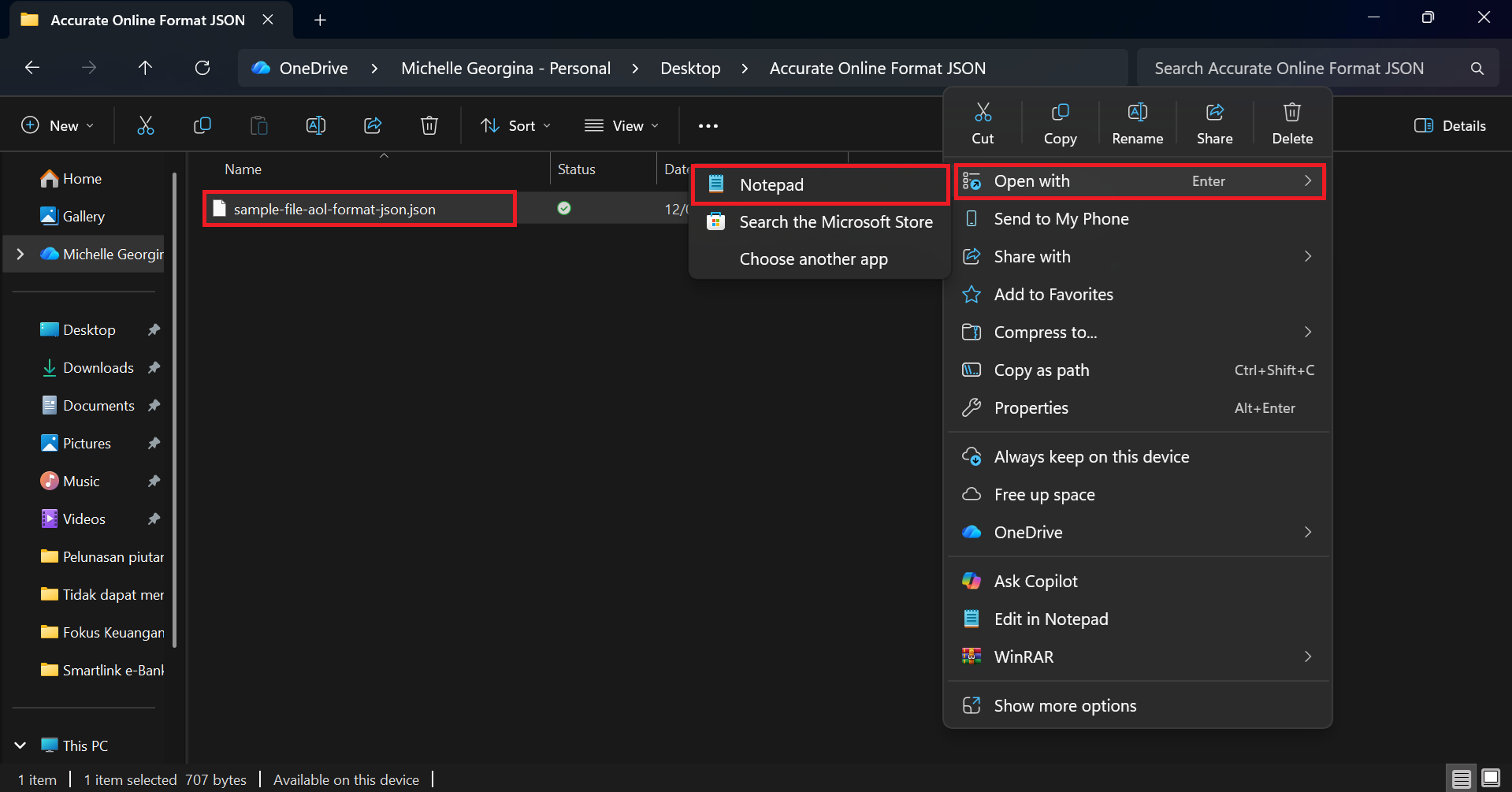Click Show more options
Image resolution: width=1512 pixels, height=792 pixels.
[1064, 706]
